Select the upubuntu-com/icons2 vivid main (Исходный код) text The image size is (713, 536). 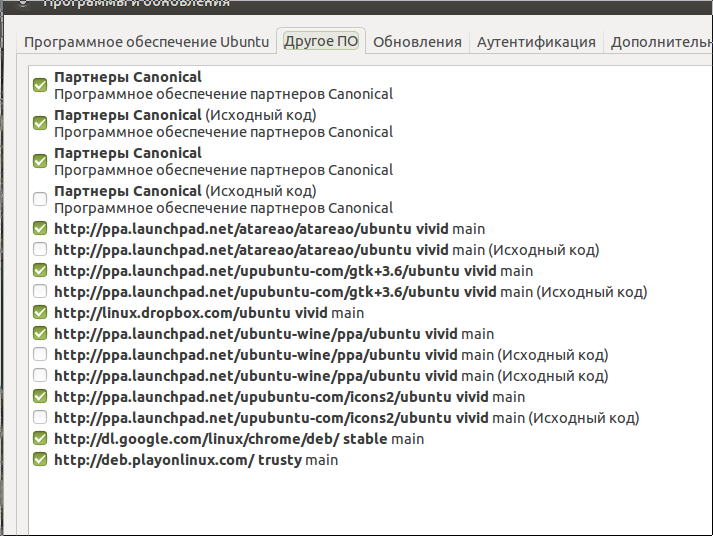(347, 418)
